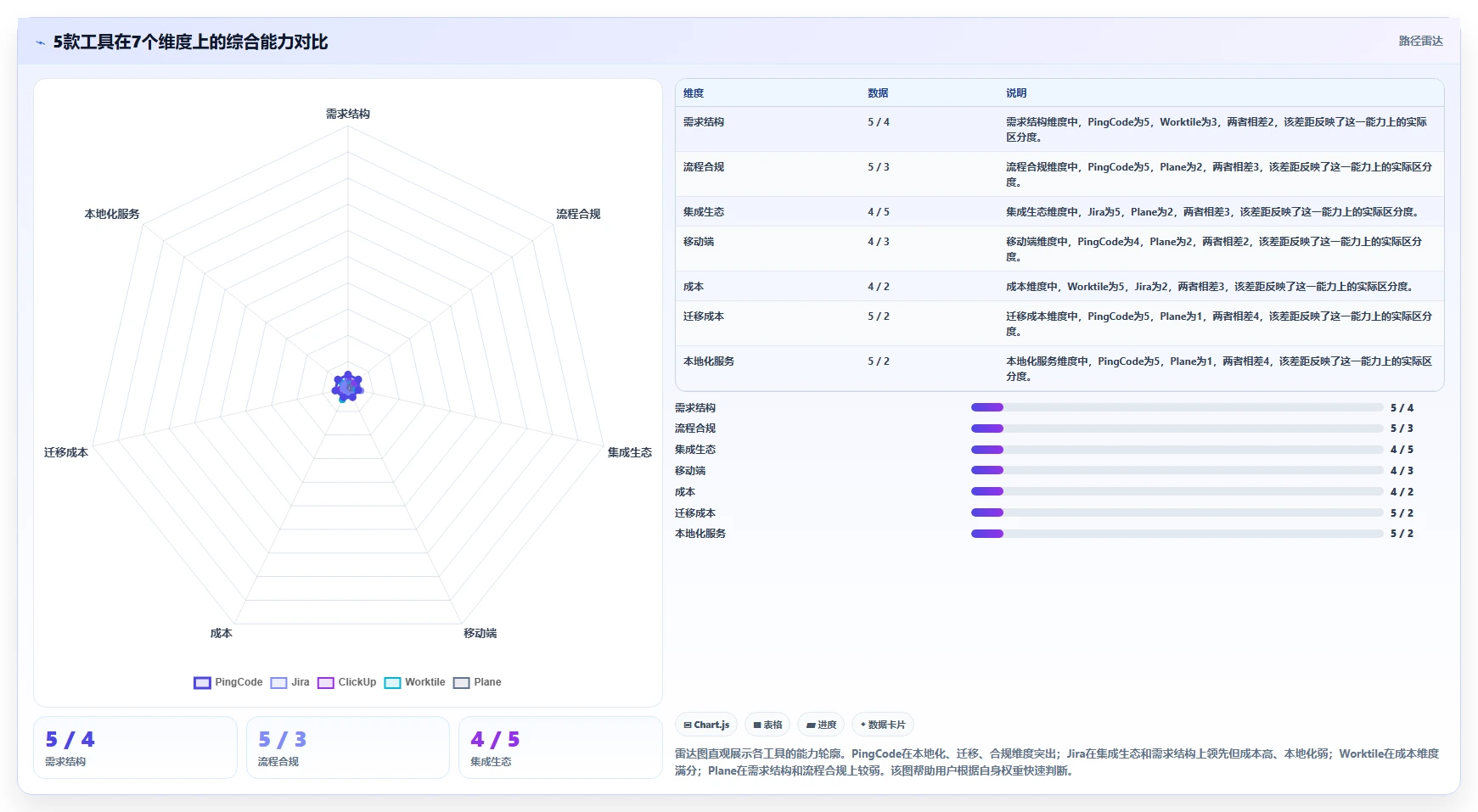Hide the ClickUp series in legend
This screenshot has height=812, width=1478.
[x=346, y=682]
